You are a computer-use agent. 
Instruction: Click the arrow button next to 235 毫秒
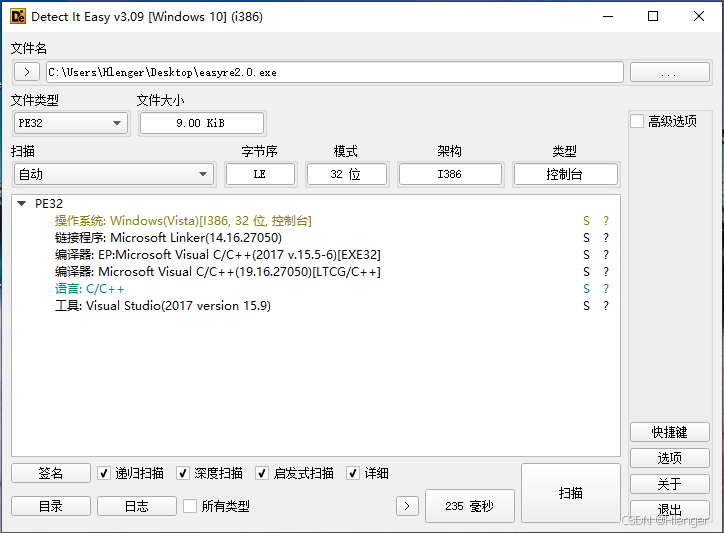[x=407, y=506]
